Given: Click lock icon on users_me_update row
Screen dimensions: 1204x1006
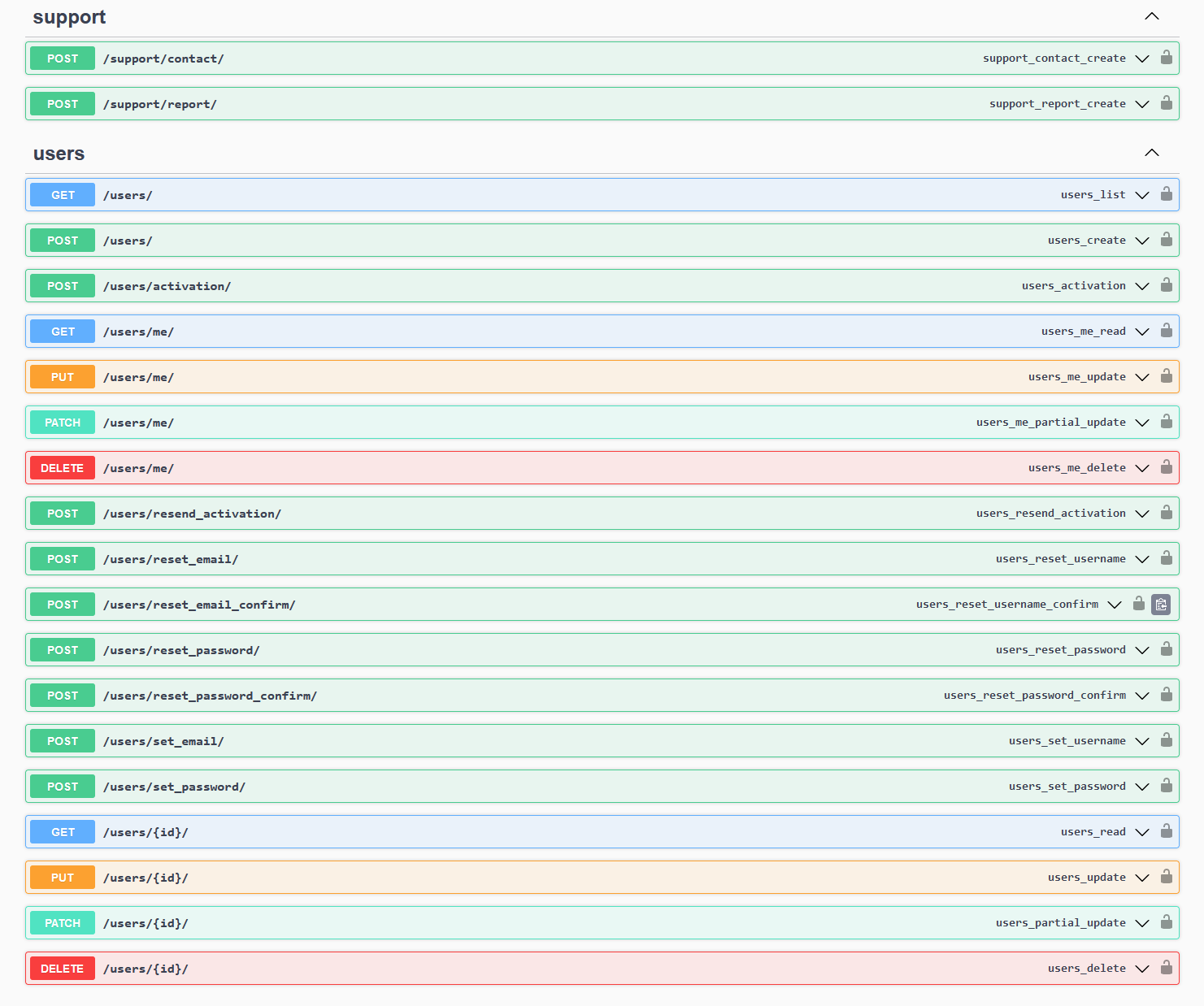Looking at the screenshot, I should click(1166, 376).
